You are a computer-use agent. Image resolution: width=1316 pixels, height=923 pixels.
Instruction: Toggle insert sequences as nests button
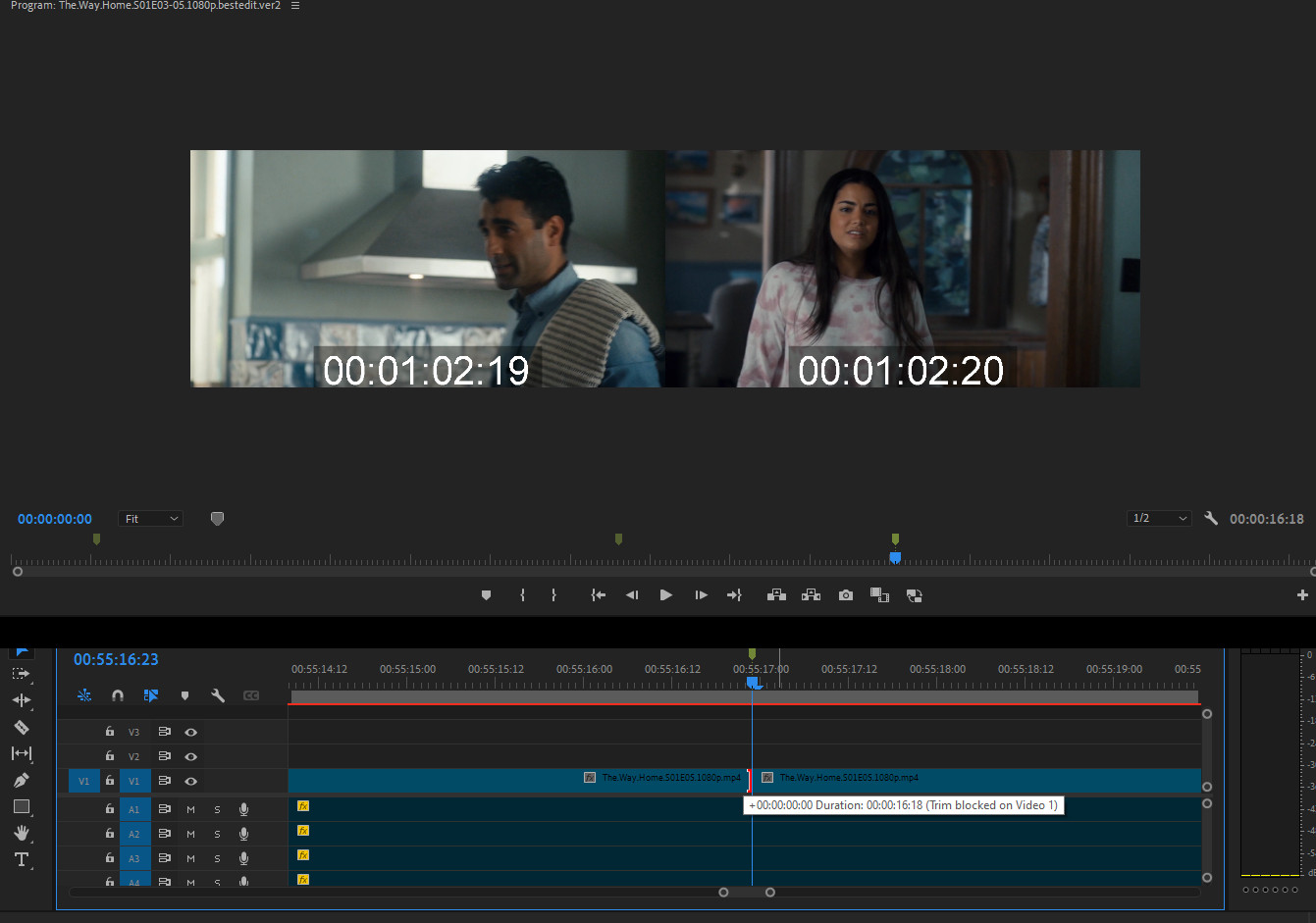[84, 695]
